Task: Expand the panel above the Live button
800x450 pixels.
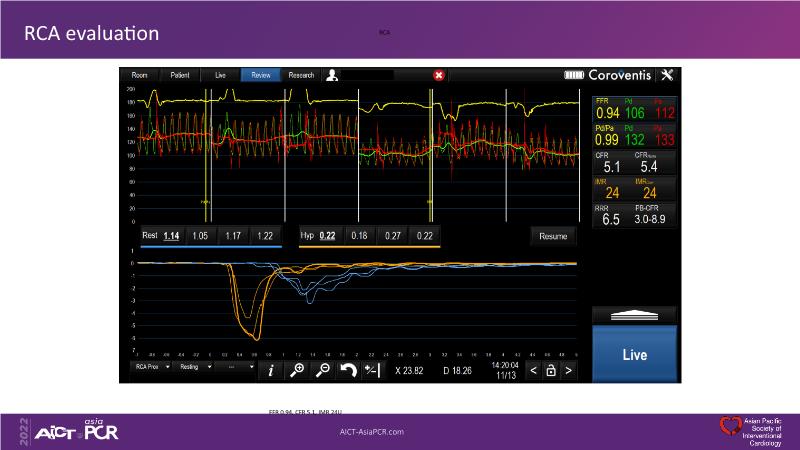Action: tap(635, 314)
